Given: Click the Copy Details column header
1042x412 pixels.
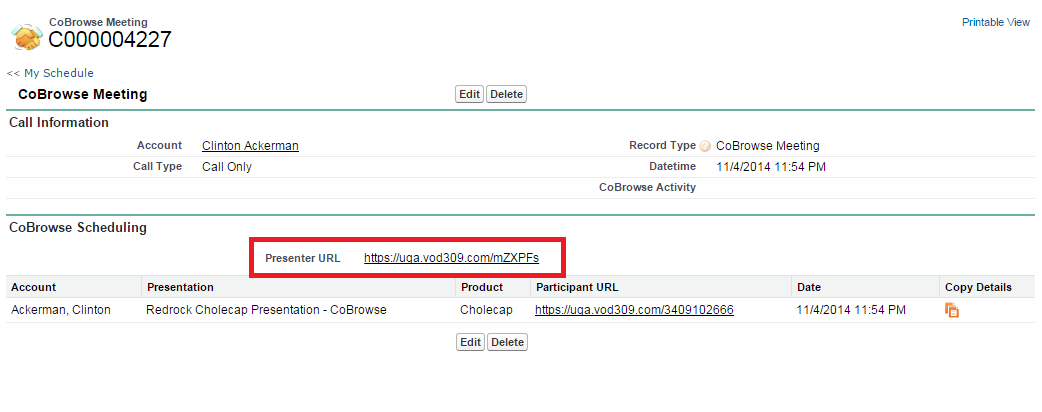Looking at the screenshot, I should tap(977, 287).
